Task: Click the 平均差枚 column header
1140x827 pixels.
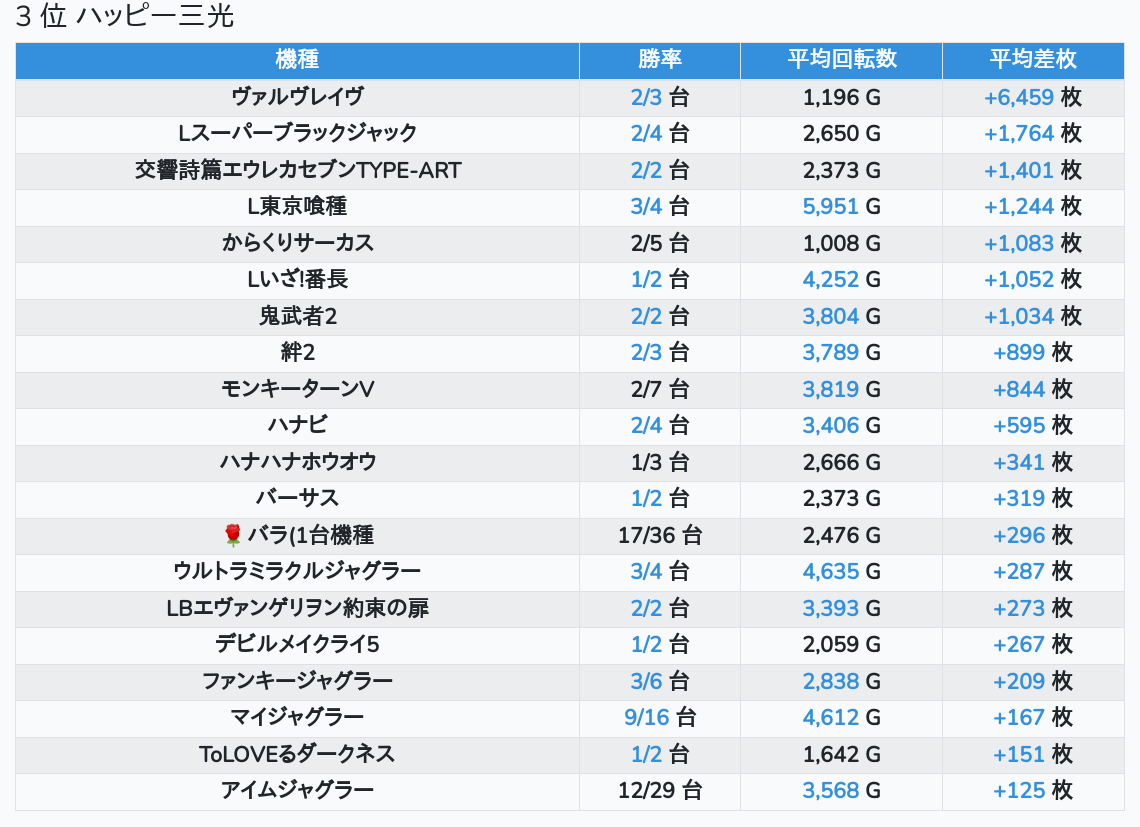Action: coord(1033,60)
